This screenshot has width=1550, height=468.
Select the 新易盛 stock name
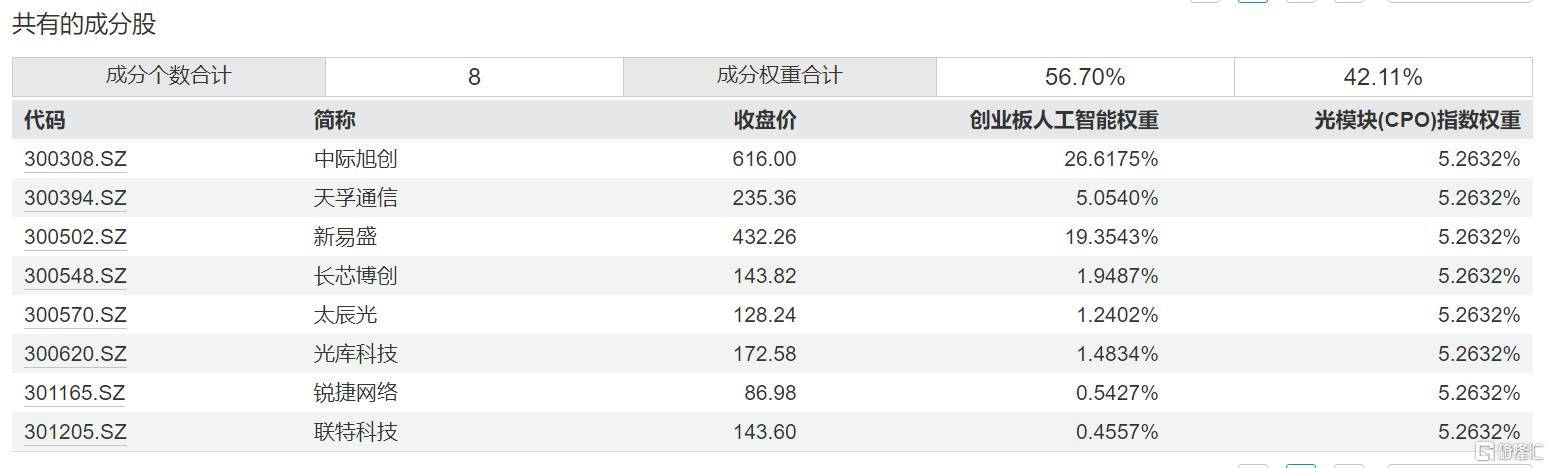[x=345, y=237]
